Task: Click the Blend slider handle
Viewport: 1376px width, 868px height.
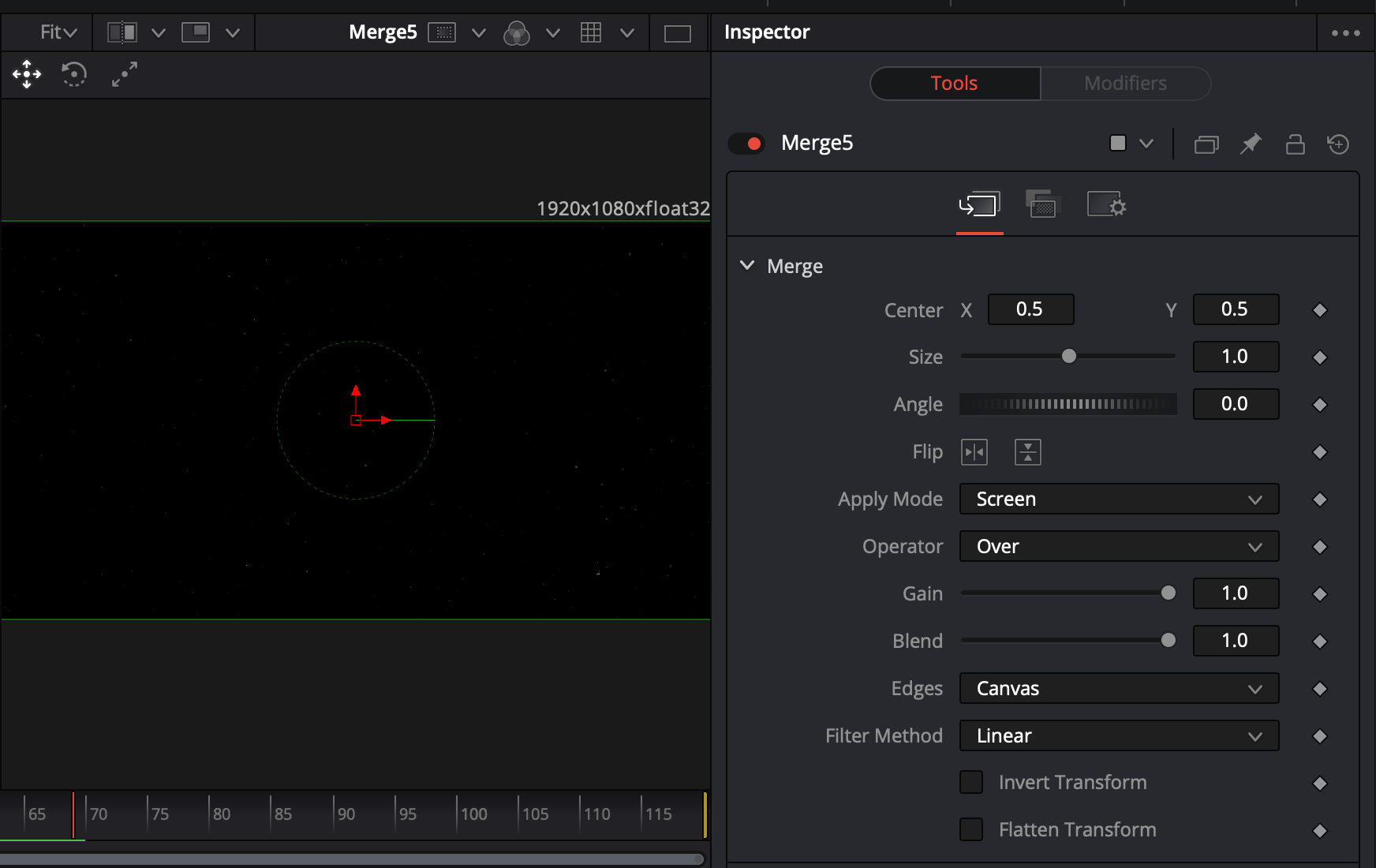Action: 1168,641
